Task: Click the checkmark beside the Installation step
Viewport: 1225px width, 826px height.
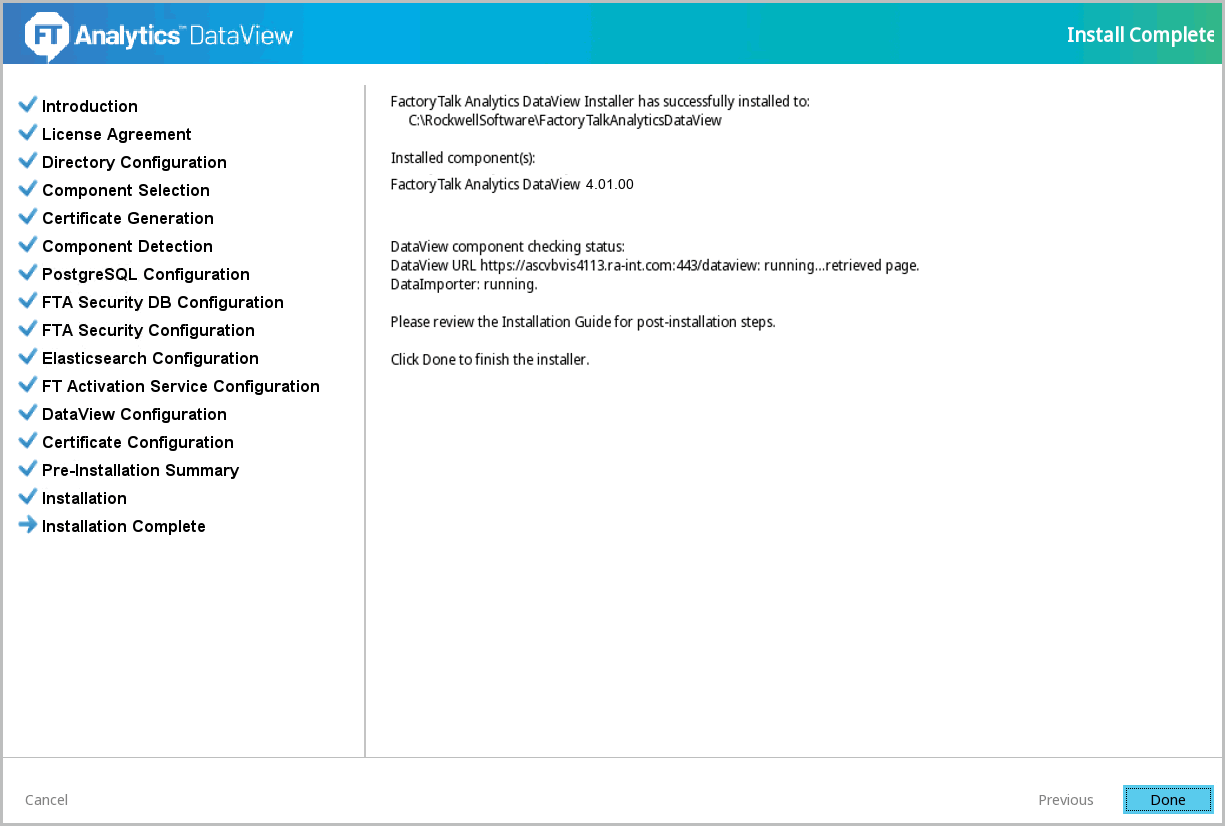Action: tap(28, 497)
